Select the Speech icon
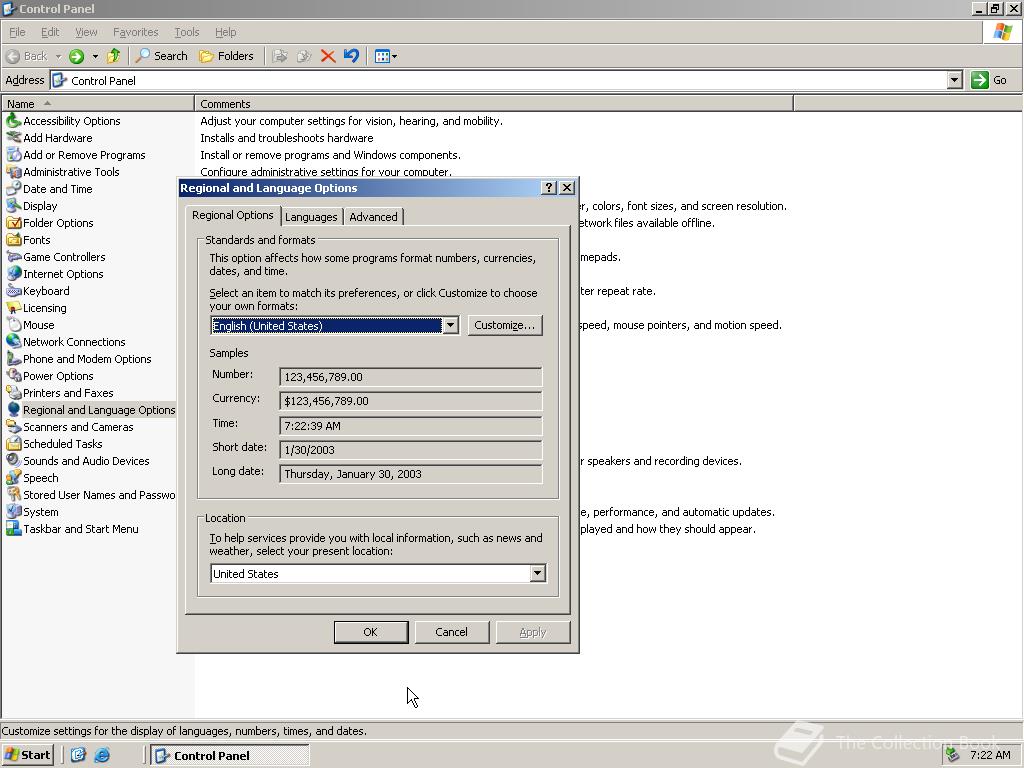This screenshot has width=1024, height=768. tap(13, 477)
